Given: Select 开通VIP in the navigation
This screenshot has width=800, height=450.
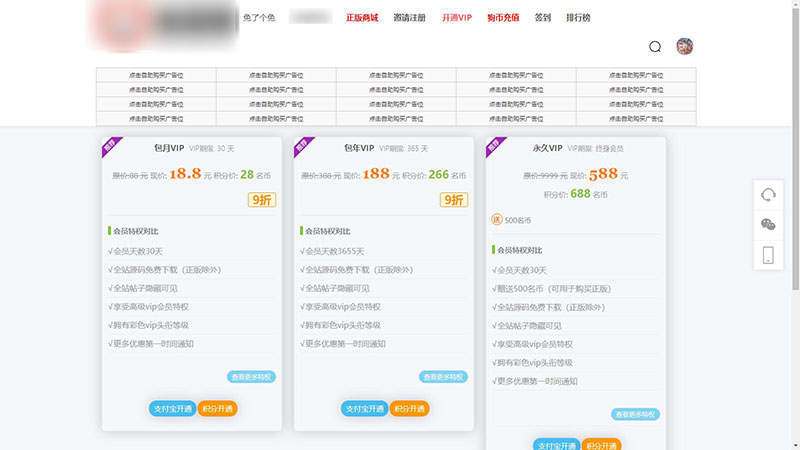Looking at the screenshot, I should (x=457, y=18).
